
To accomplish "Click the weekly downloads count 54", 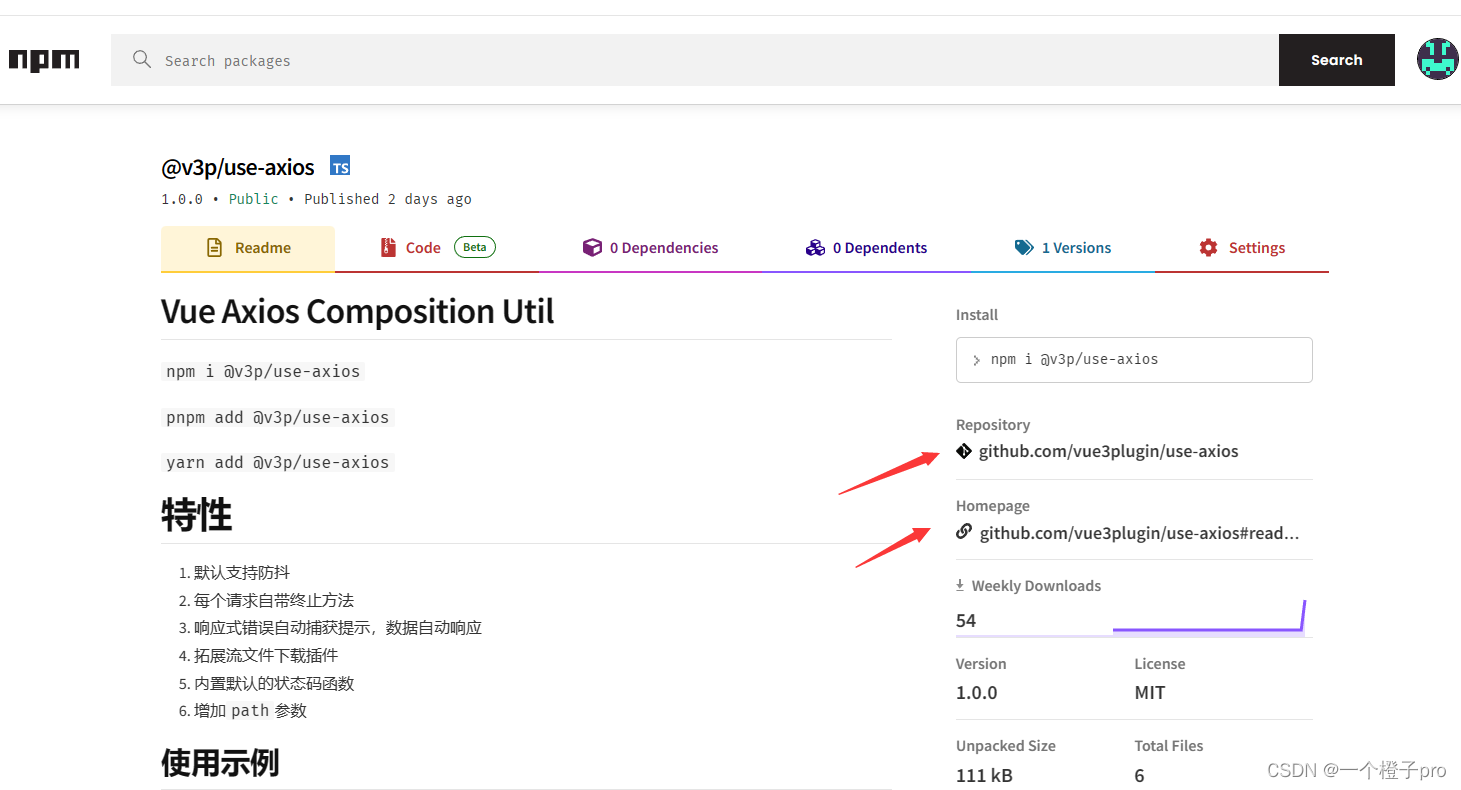I will (966, 620).
